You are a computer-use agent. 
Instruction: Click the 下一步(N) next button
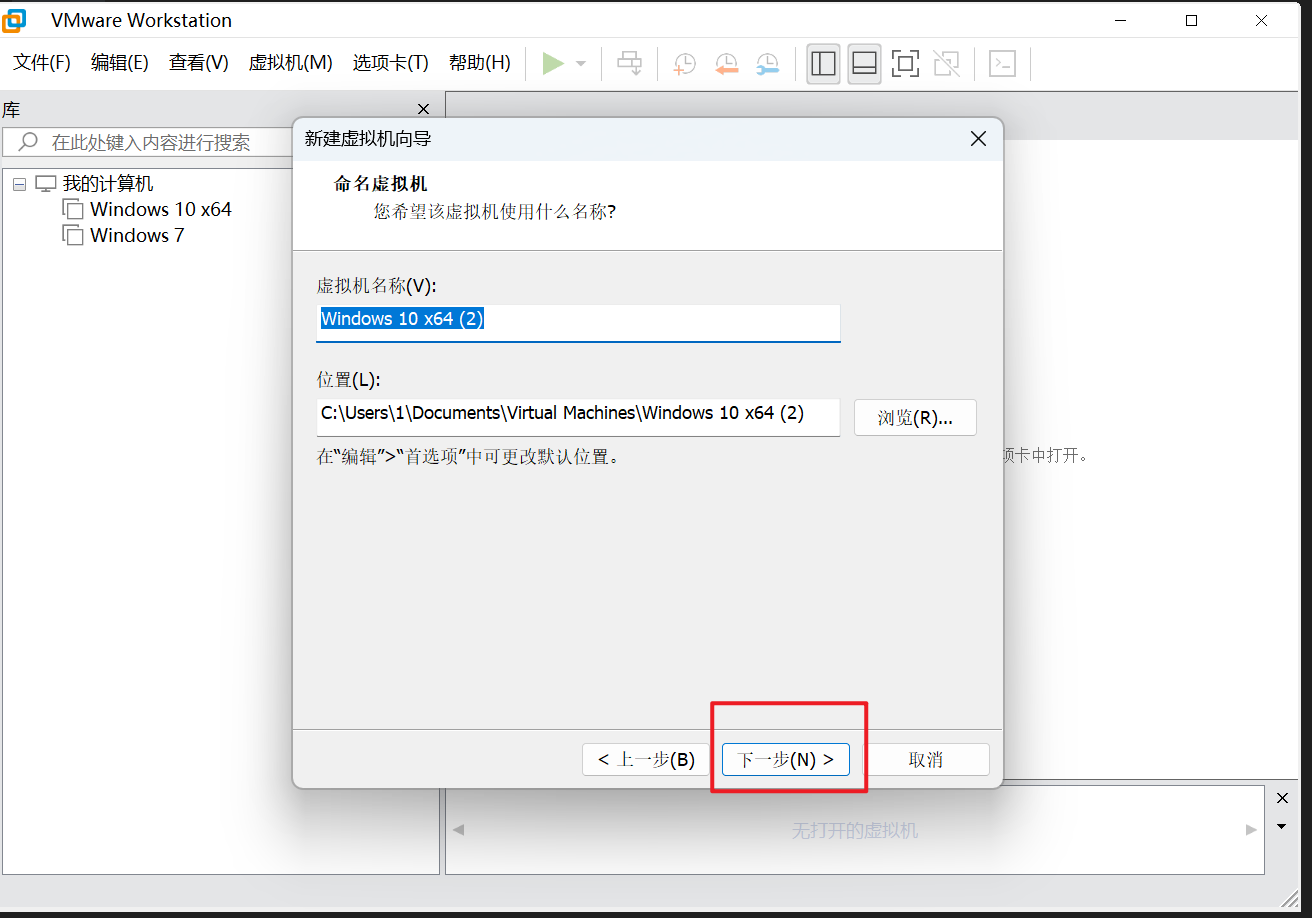click(x=785, y=760)
